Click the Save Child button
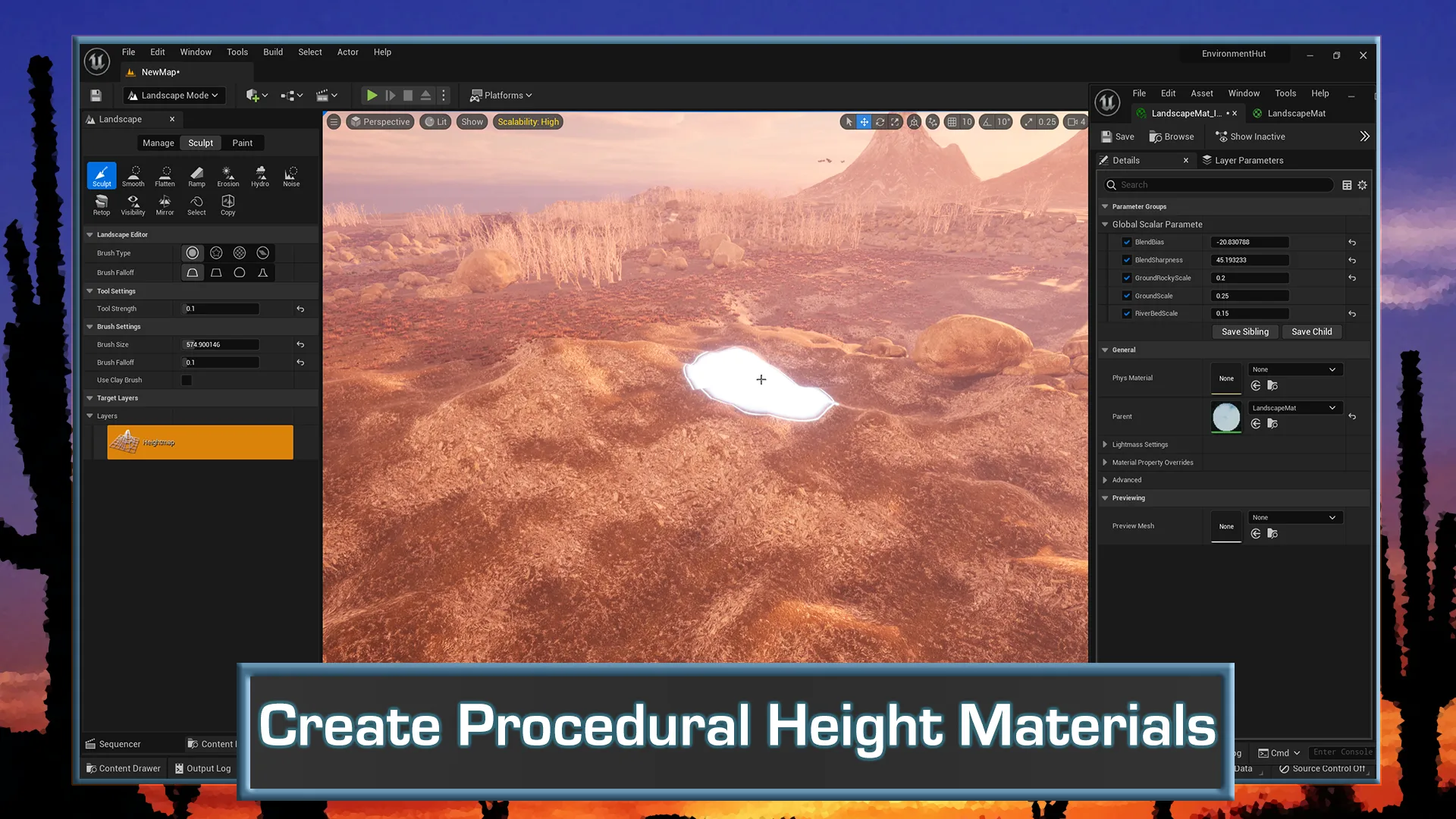 (x=1312, y=331)
